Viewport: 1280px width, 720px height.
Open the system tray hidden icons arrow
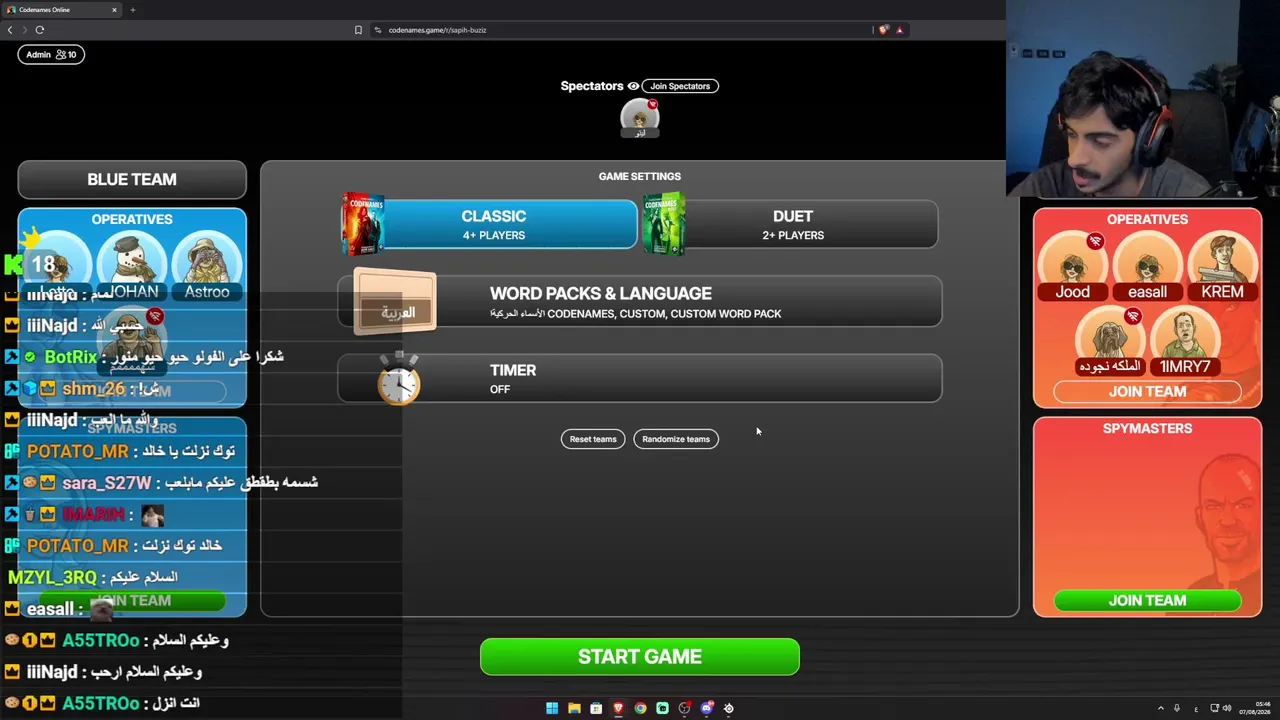pos(1161,708)
